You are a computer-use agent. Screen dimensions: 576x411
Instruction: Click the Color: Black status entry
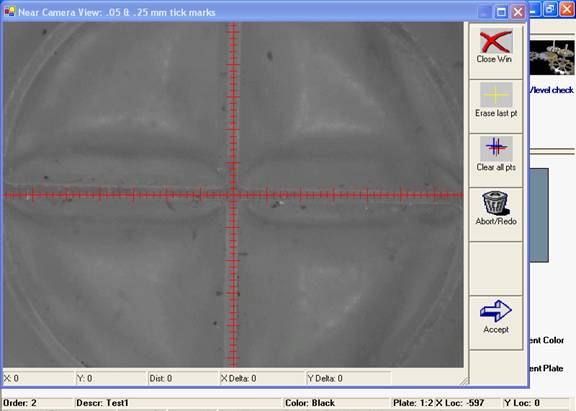(x=336, y=403)
